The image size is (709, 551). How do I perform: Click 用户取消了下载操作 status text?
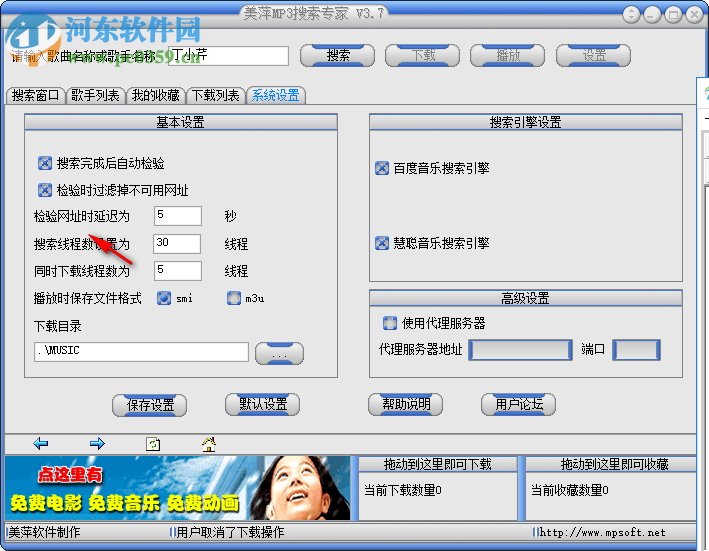click(230, 532)
